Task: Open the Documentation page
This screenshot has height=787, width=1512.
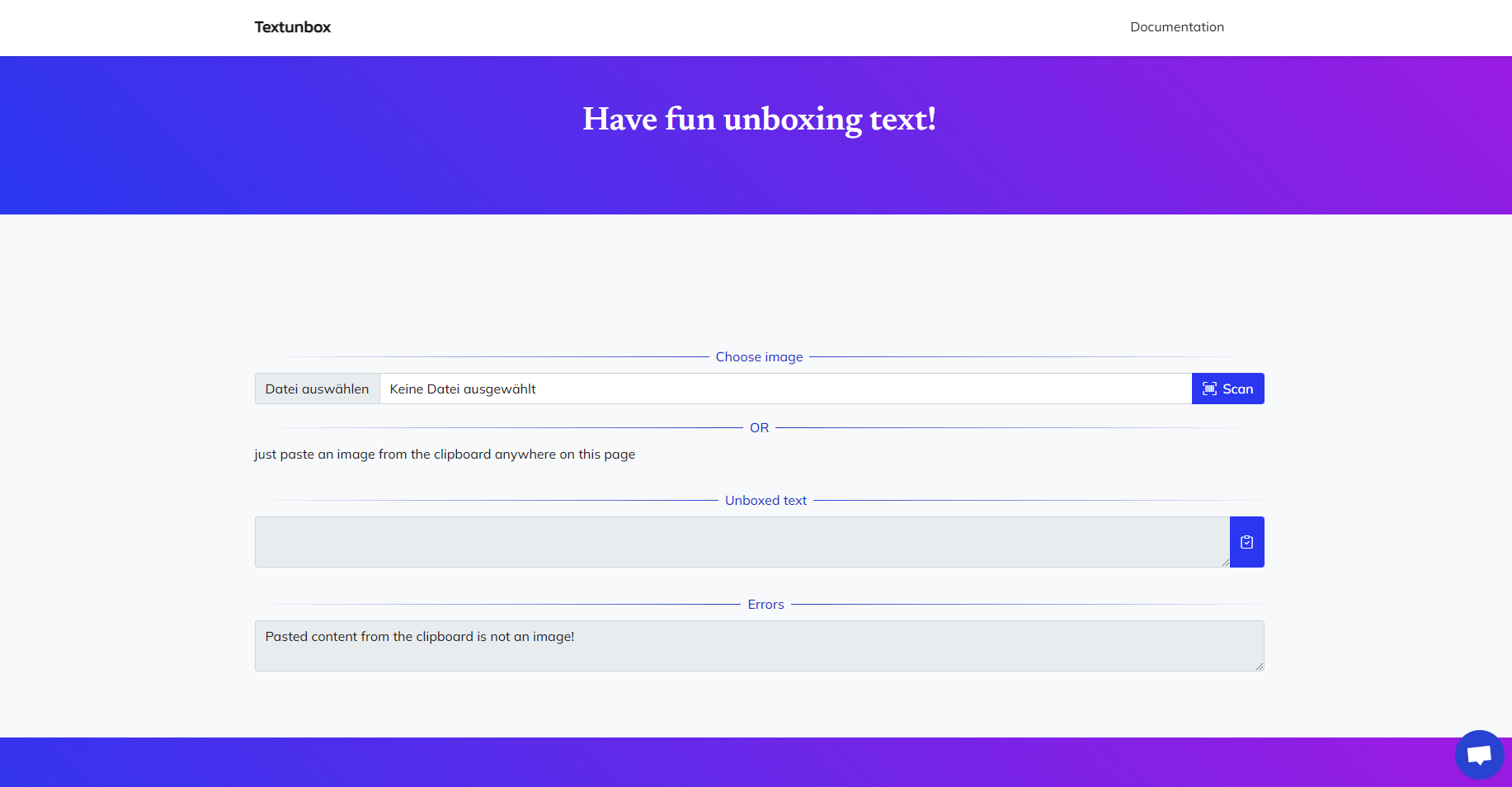Action: coord(1177,26)
